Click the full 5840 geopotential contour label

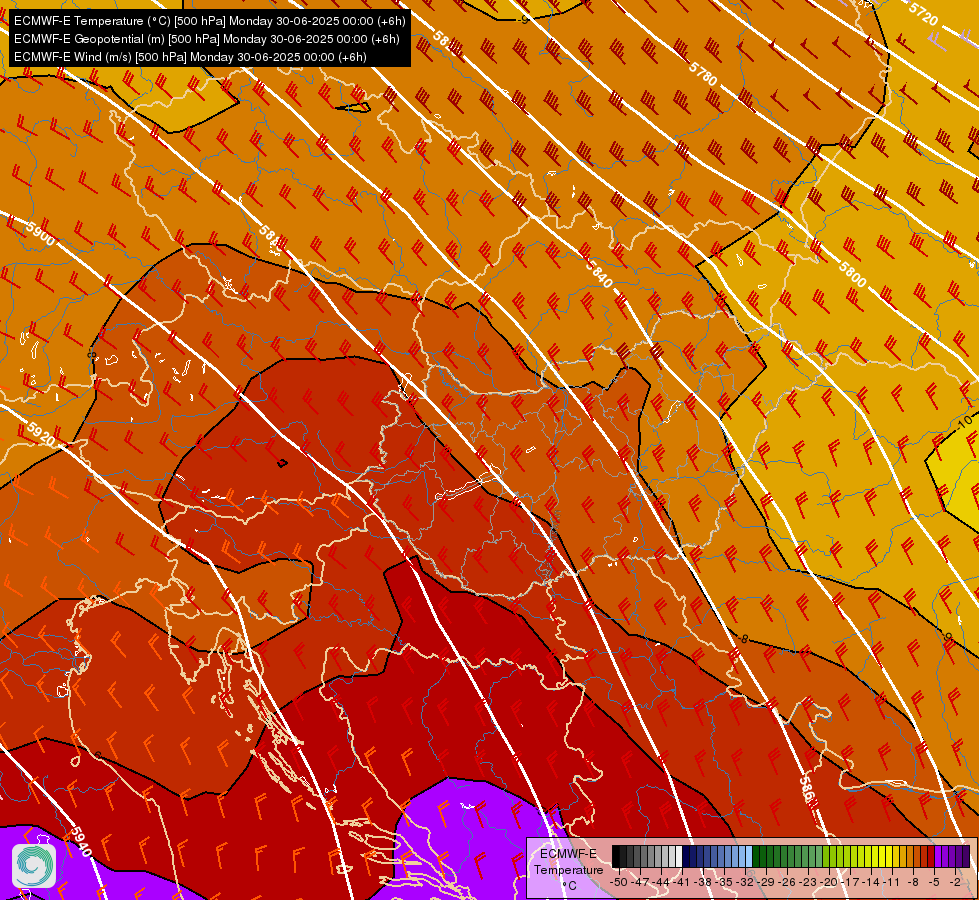click(599, 273)
